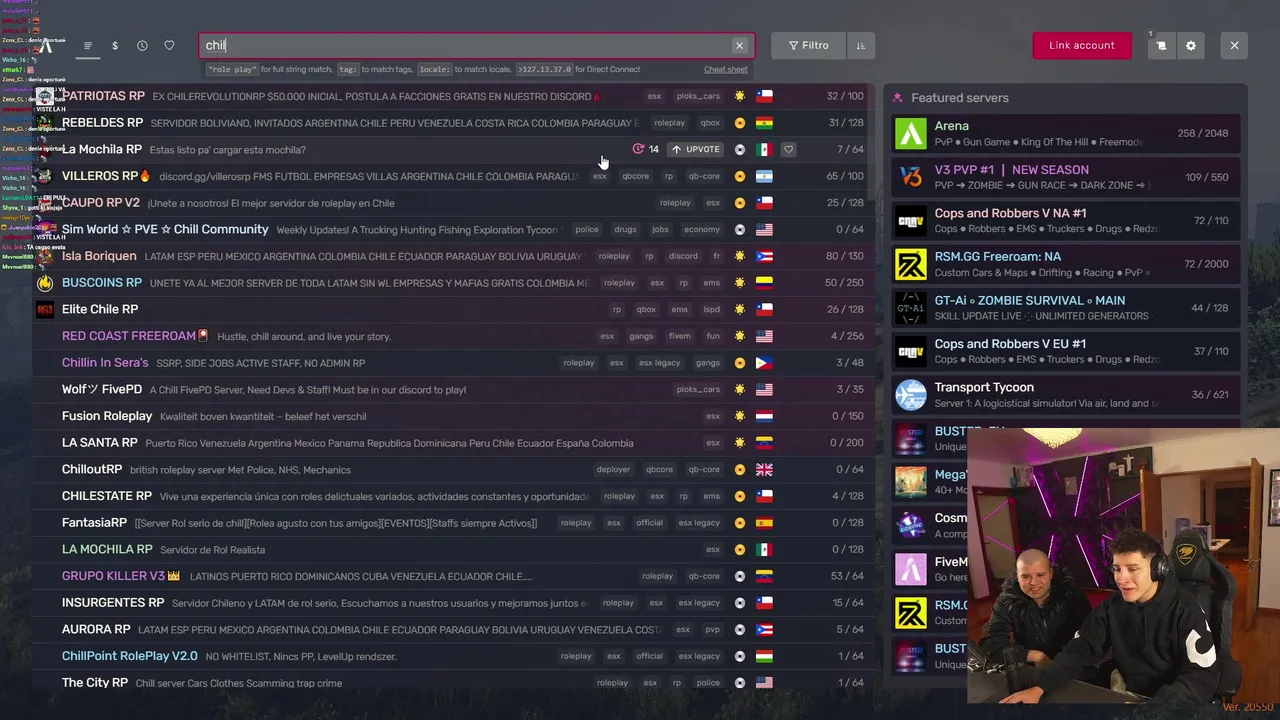Click the Argentina flag on VILLEROS RP
The height and width of the screenshot is (720, 1280).
click(764, 176)
